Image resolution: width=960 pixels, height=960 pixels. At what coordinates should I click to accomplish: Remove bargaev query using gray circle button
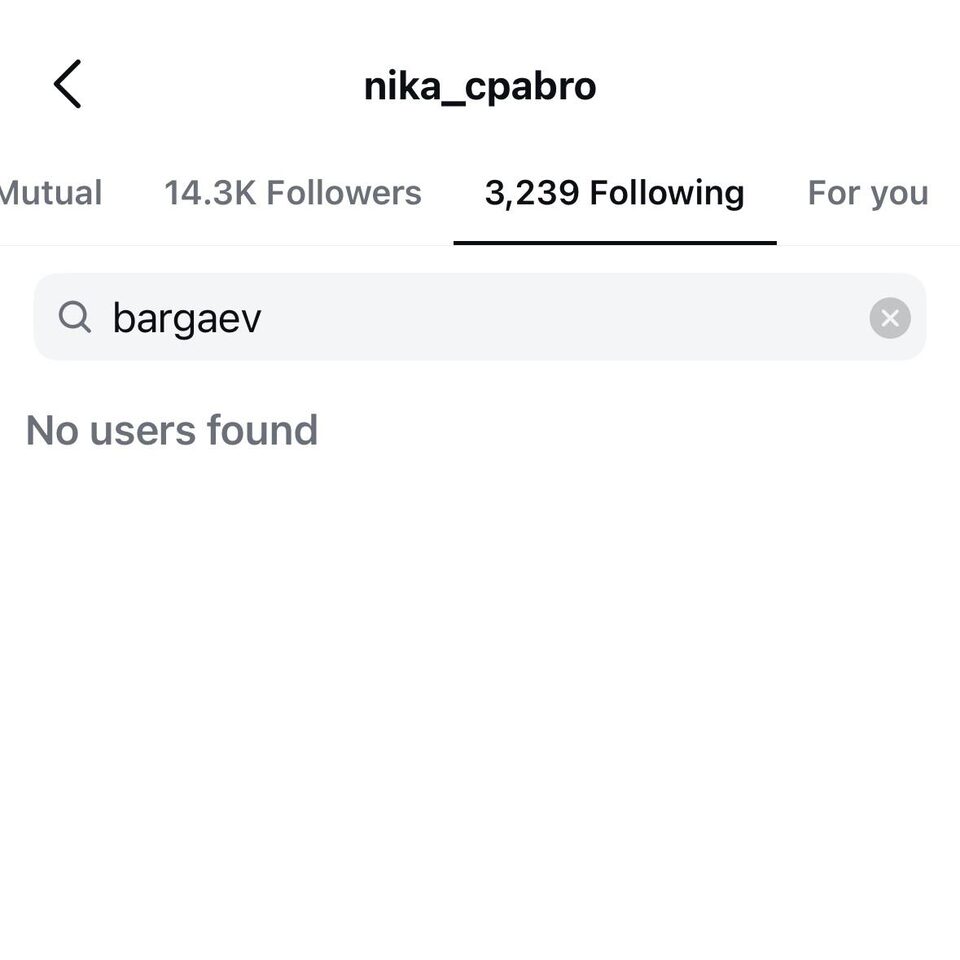pos(890,318)
